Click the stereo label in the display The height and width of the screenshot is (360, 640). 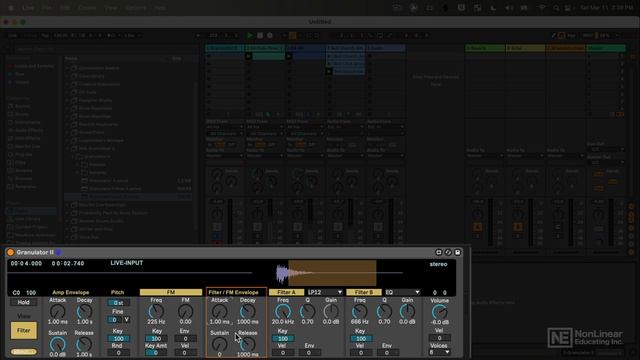click(x=438, y=264)
